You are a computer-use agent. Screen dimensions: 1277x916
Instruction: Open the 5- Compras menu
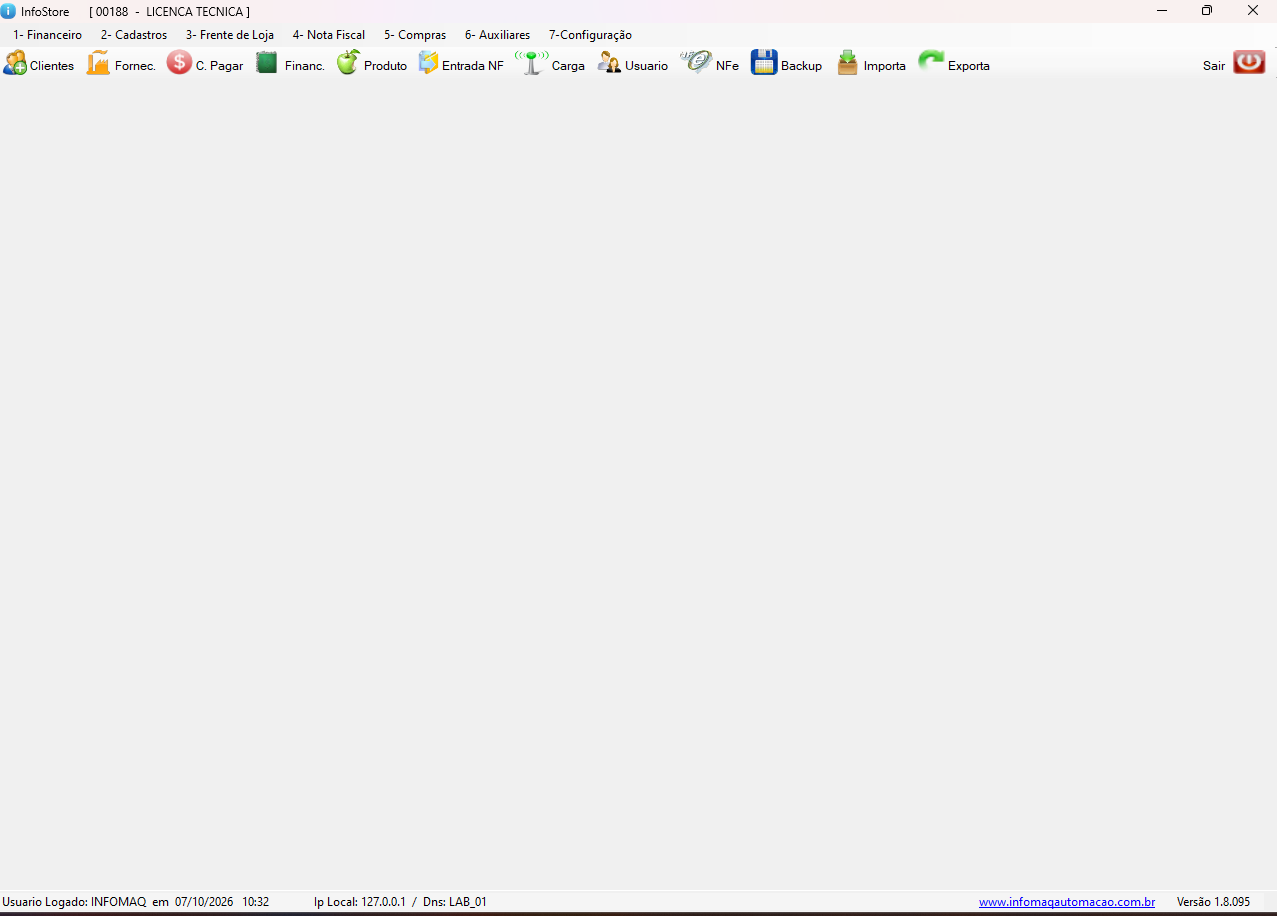(415, 35)
